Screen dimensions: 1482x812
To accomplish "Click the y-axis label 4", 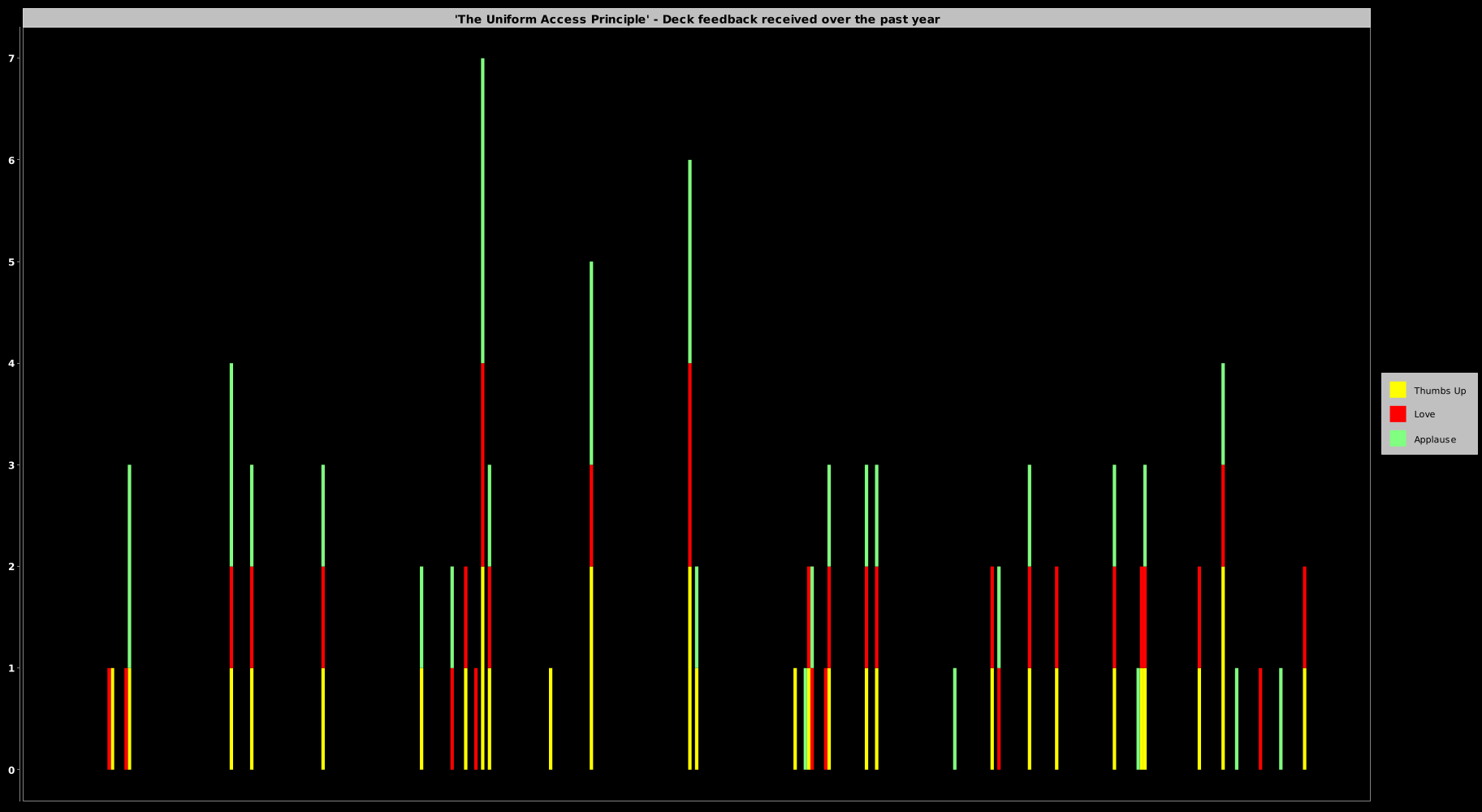I will pos(11,364).
